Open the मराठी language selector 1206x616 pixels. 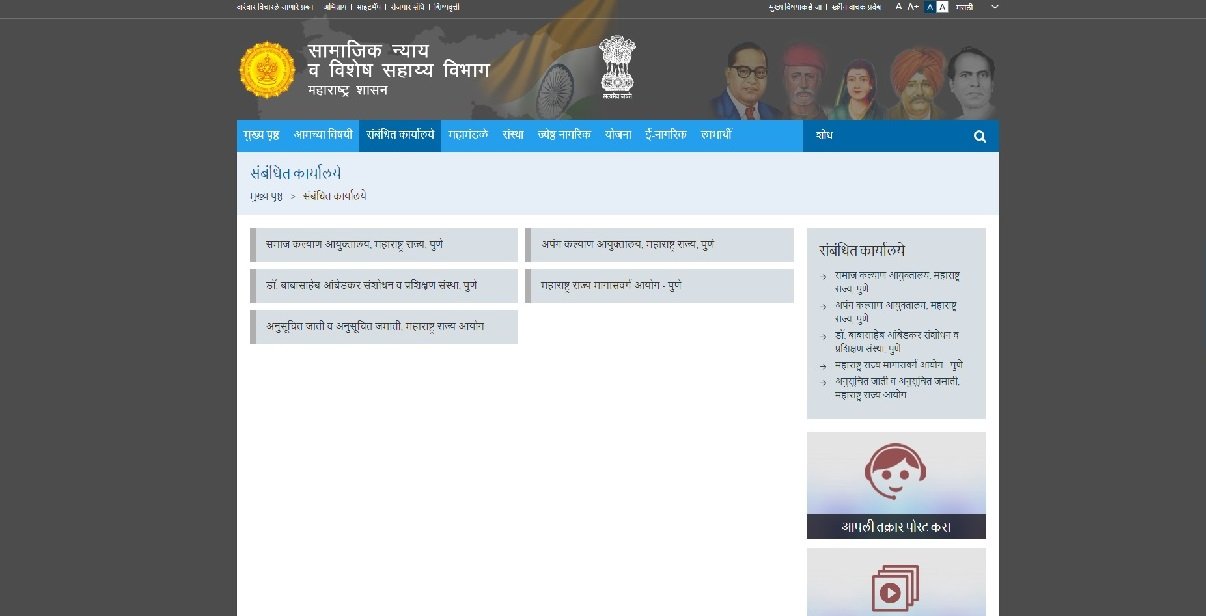pyautogui.click(x=964, y=6)
